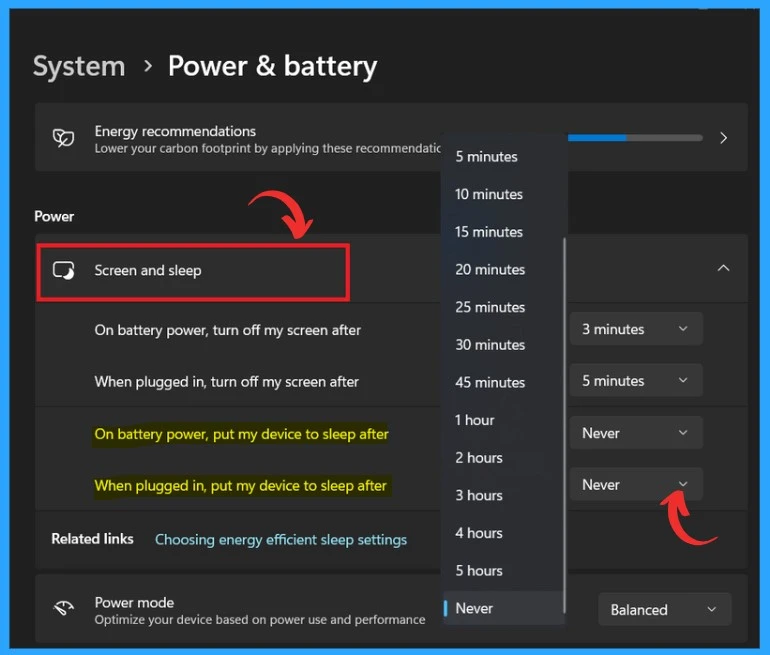
Task: Select 45 minutes option
Action: 502,382
